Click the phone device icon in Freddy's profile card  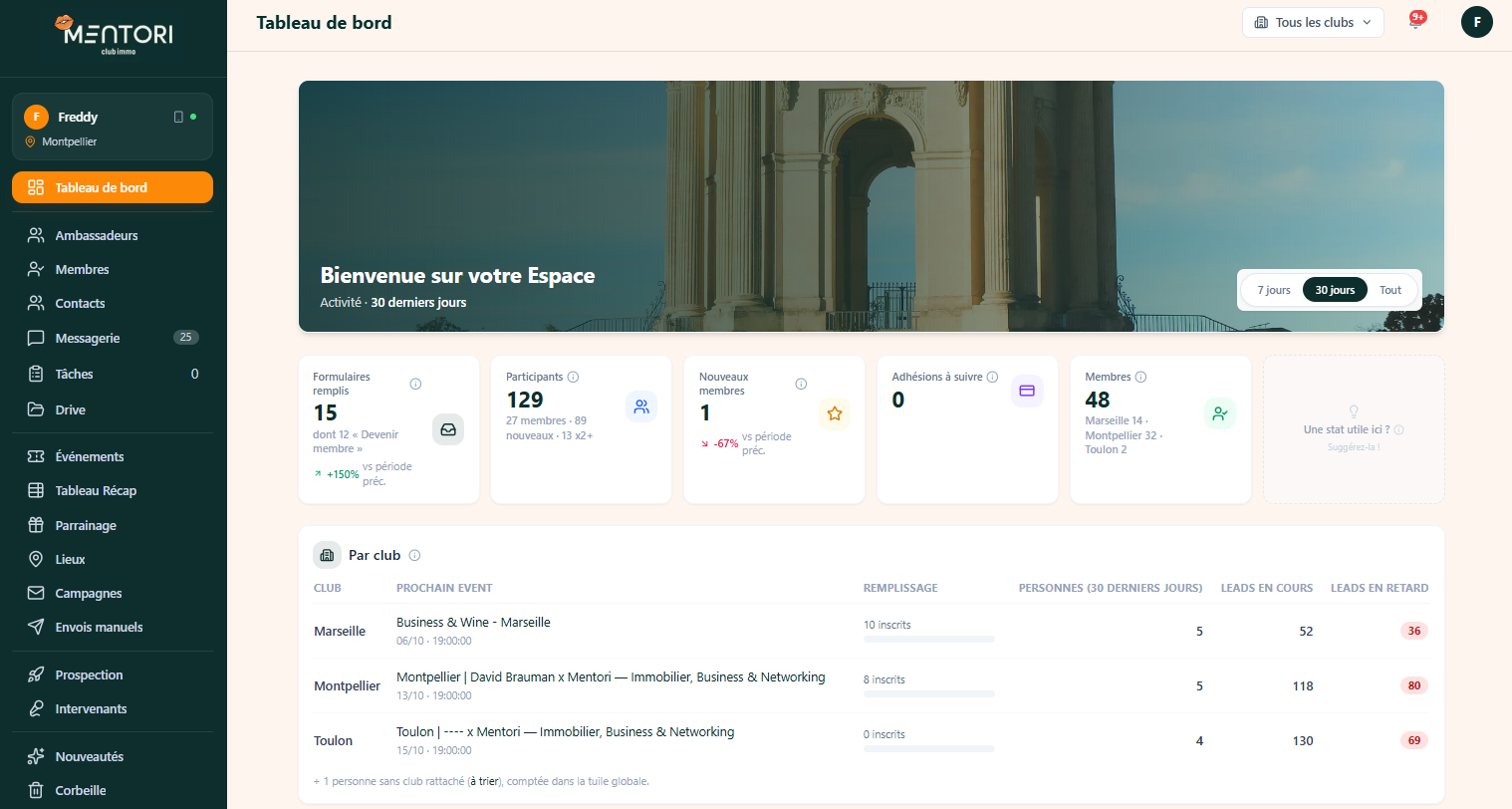178,117
